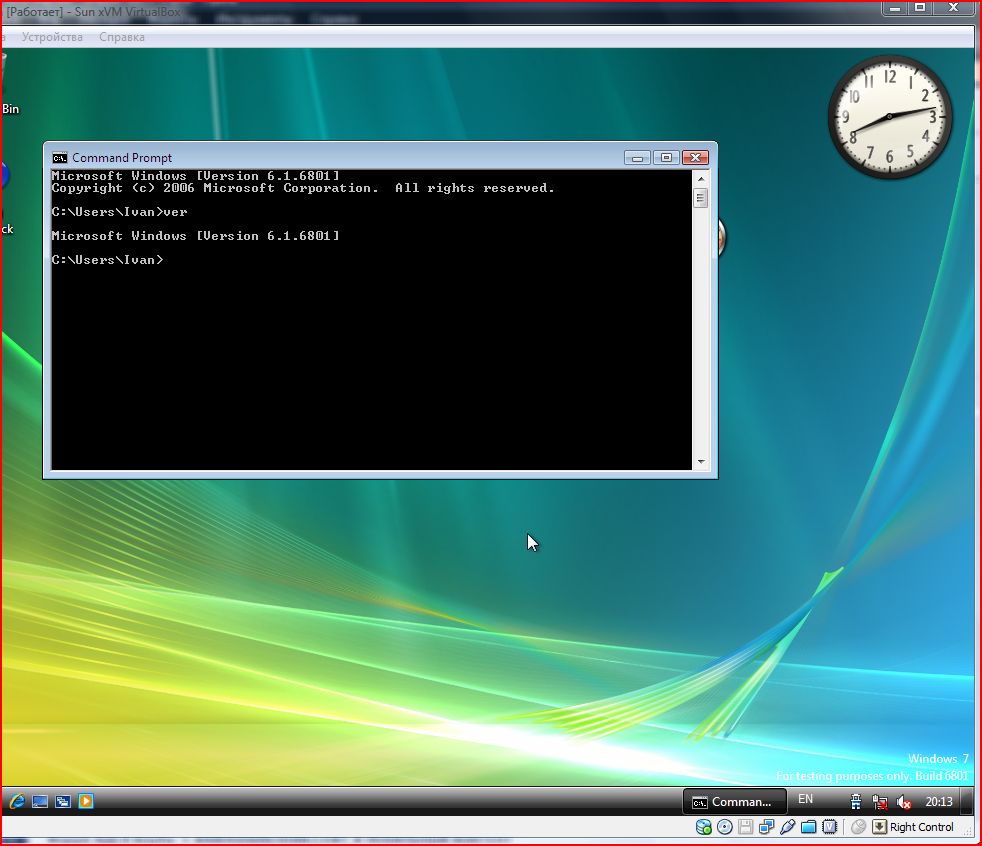Screen dimensions: 982x846
Task: Click the VirtualBox network adapters status icon
Action: (767, 827)
